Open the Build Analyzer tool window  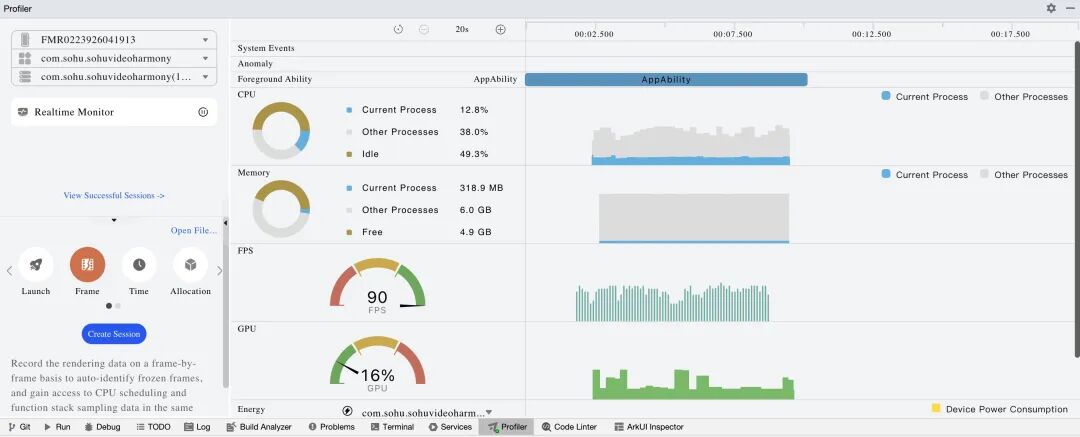(x=259, y=427)
